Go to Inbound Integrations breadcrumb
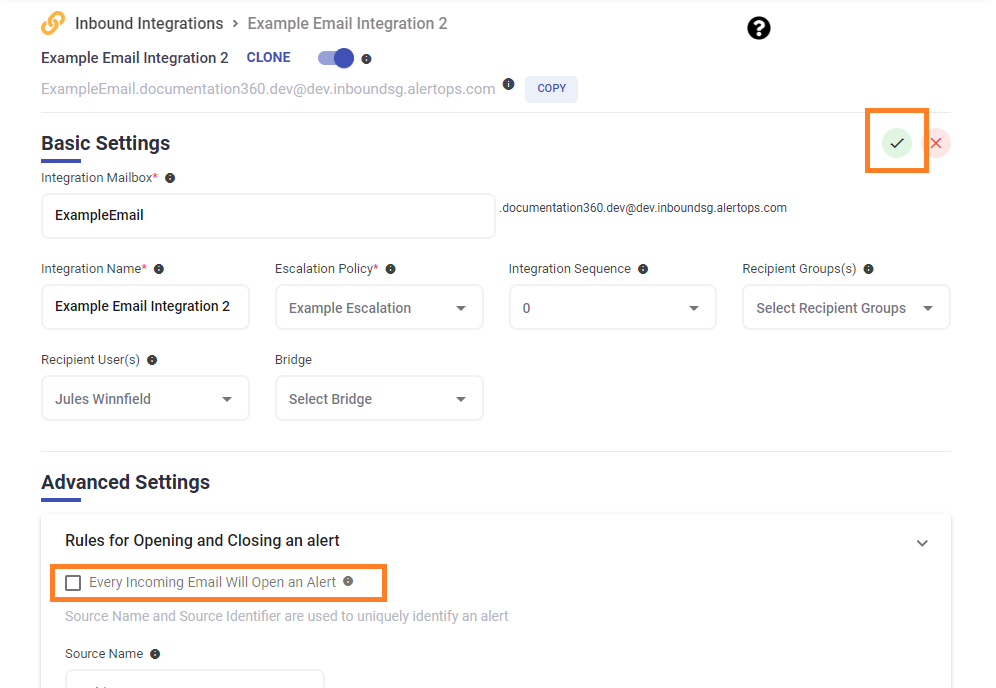This screenshot has width=996, height=688. (x=149, y=23)
